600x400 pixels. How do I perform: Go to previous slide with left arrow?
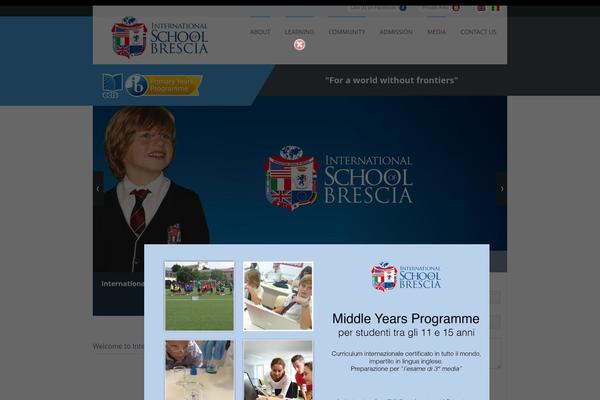tap(98, 189)
